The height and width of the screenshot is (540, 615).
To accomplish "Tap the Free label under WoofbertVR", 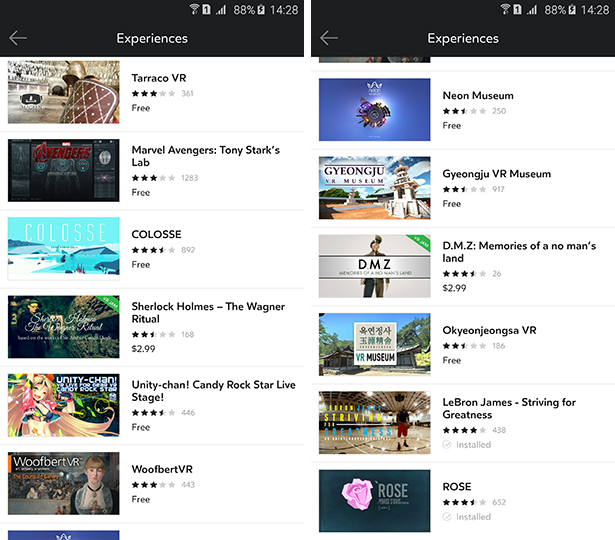I will (140, 499).
